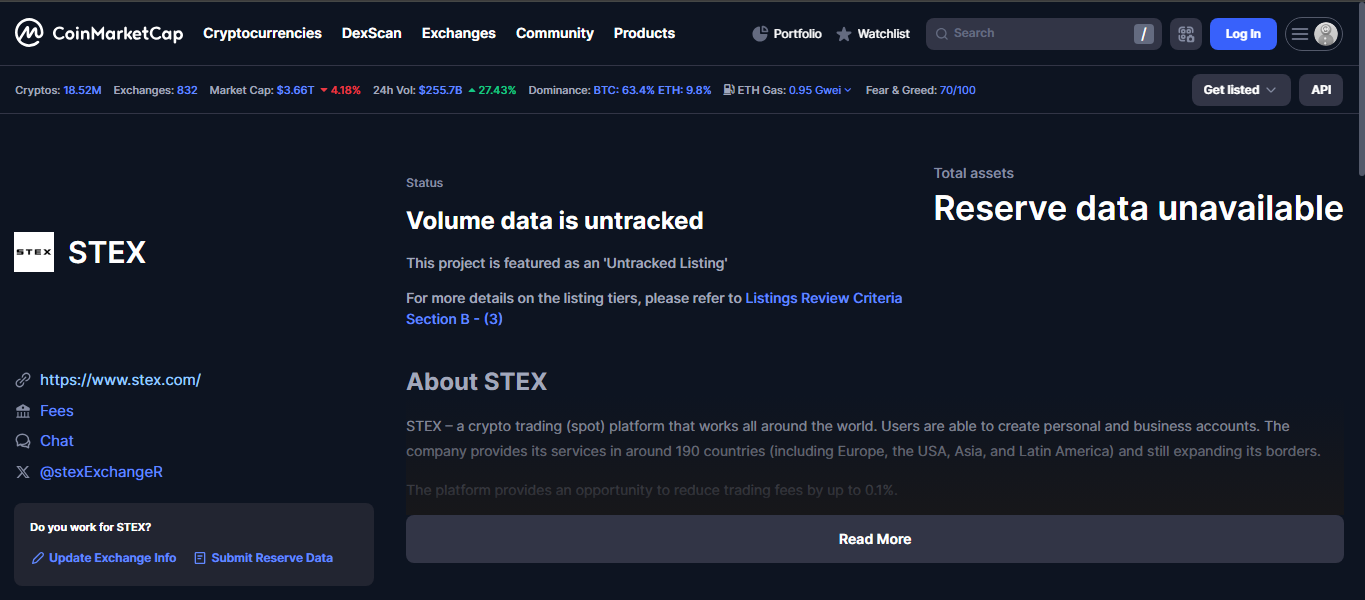1365x600 pixels.
Task: Click the Cryptos 18.52M value
Action: [82, 90]
